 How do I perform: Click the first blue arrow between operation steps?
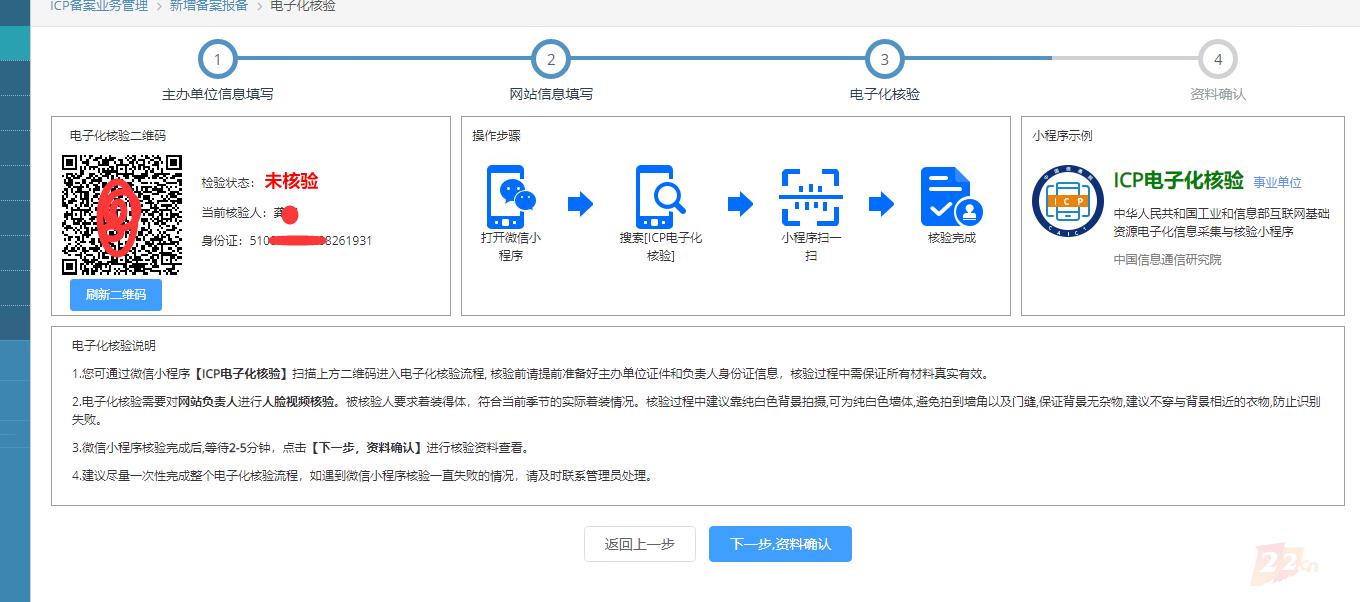click(x=580, y=203)
